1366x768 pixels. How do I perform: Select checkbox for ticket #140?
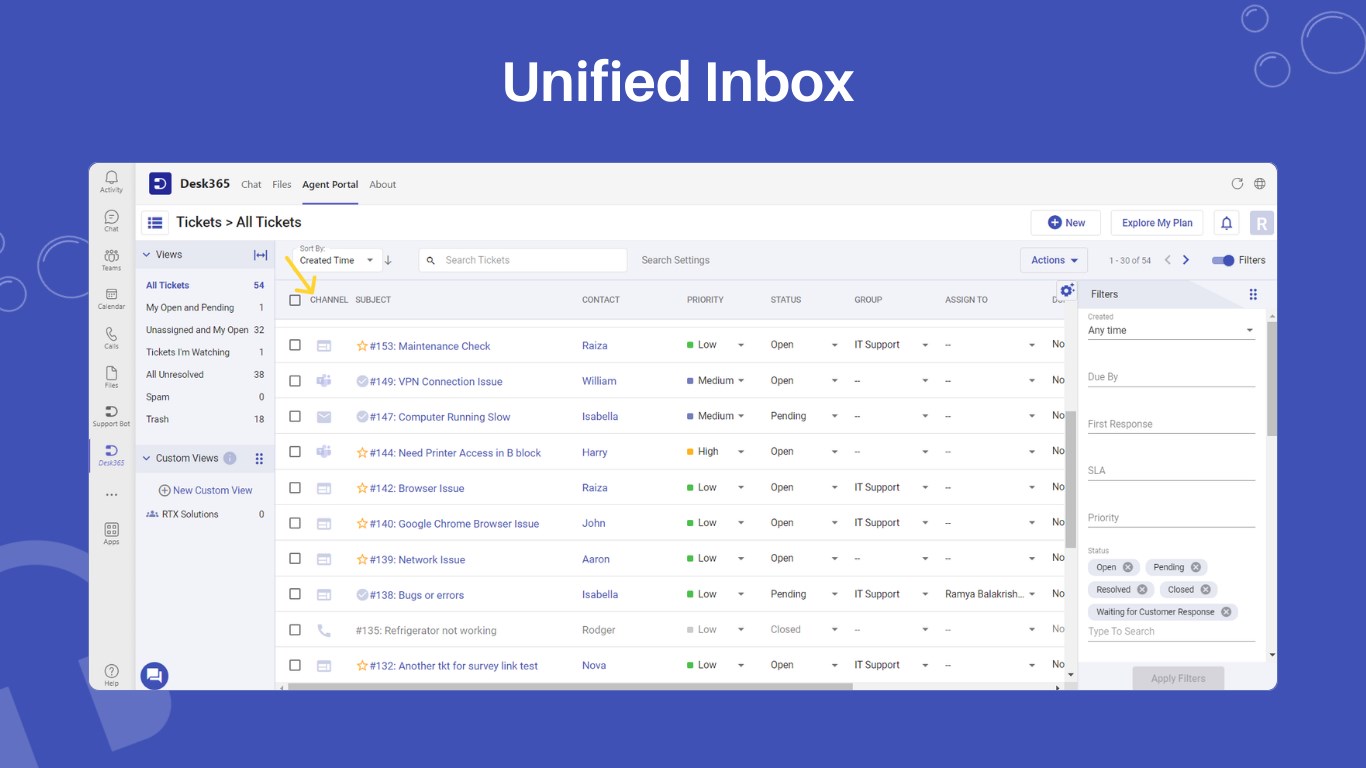(x=295, y=523)
